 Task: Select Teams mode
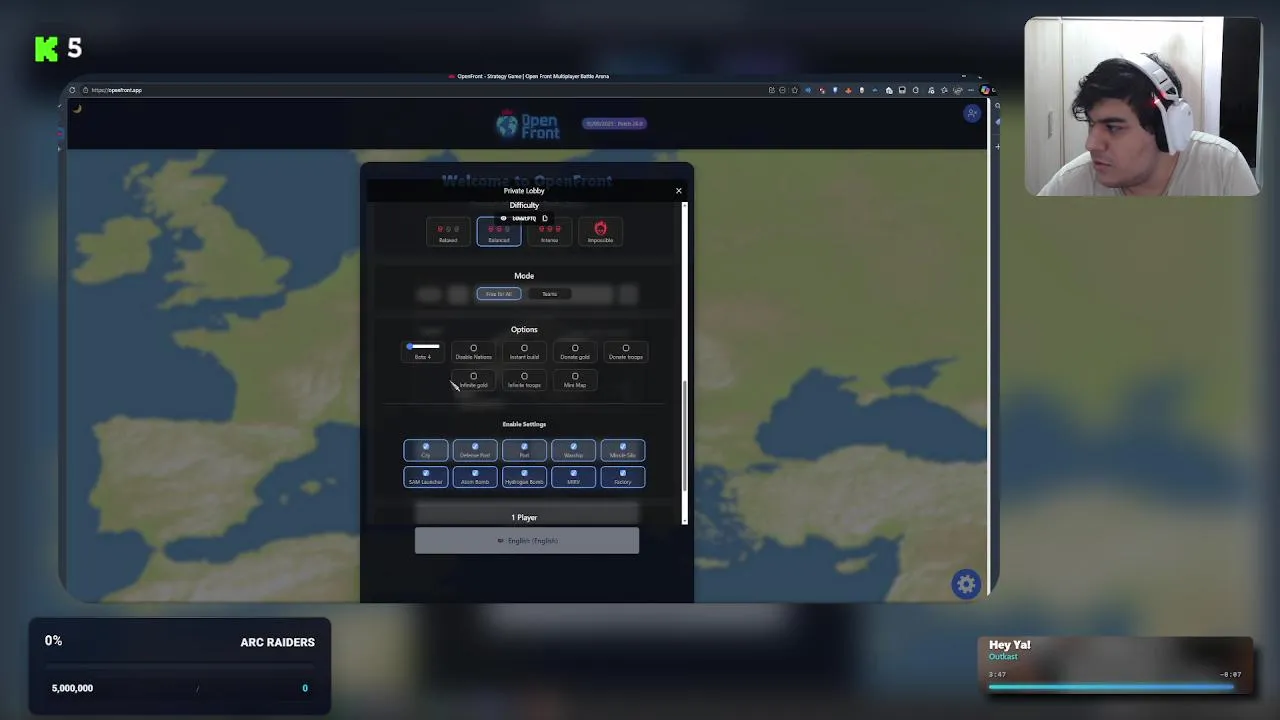click(x=549, y=294)
